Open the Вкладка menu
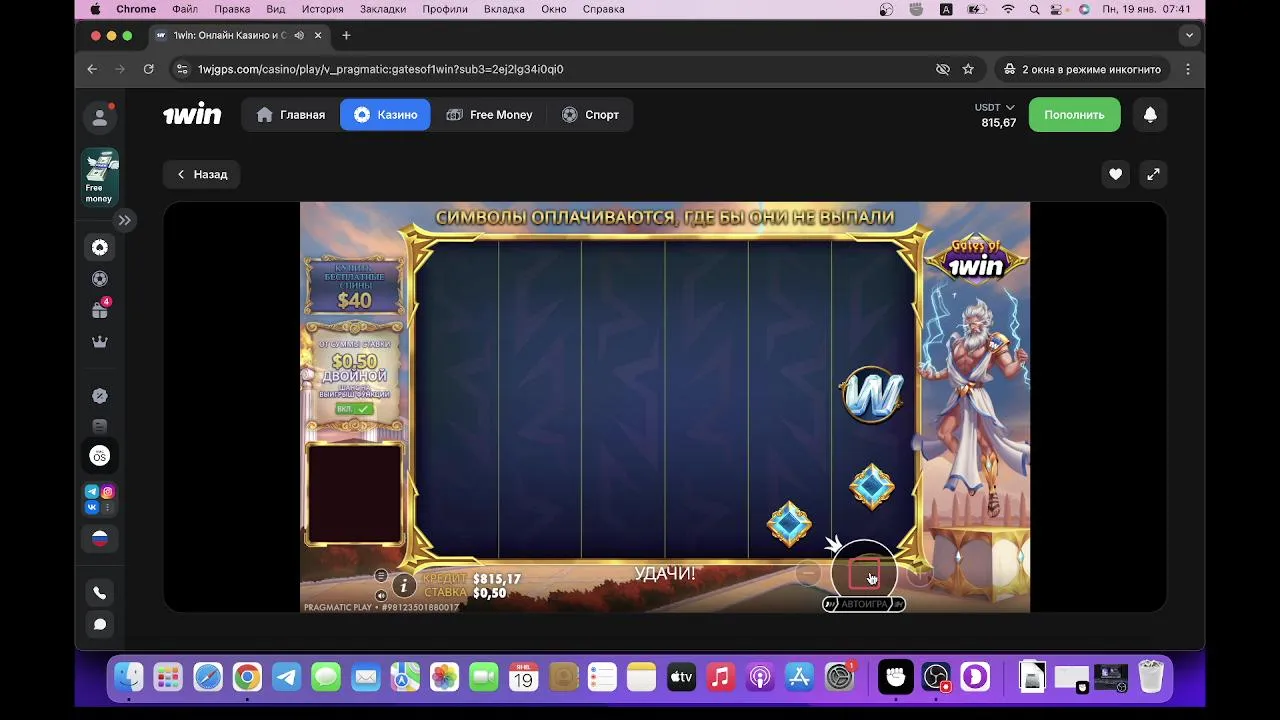1280x720 pixels. (x=504, y=9)
